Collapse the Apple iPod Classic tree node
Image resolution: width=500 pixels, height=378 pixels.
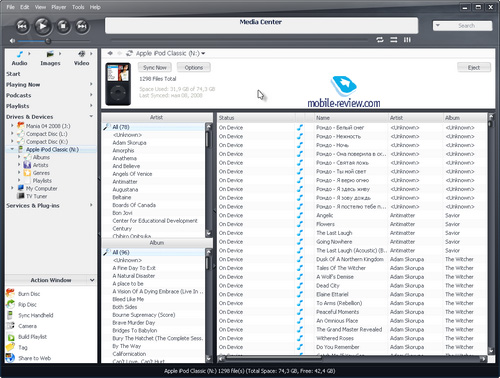12,149
